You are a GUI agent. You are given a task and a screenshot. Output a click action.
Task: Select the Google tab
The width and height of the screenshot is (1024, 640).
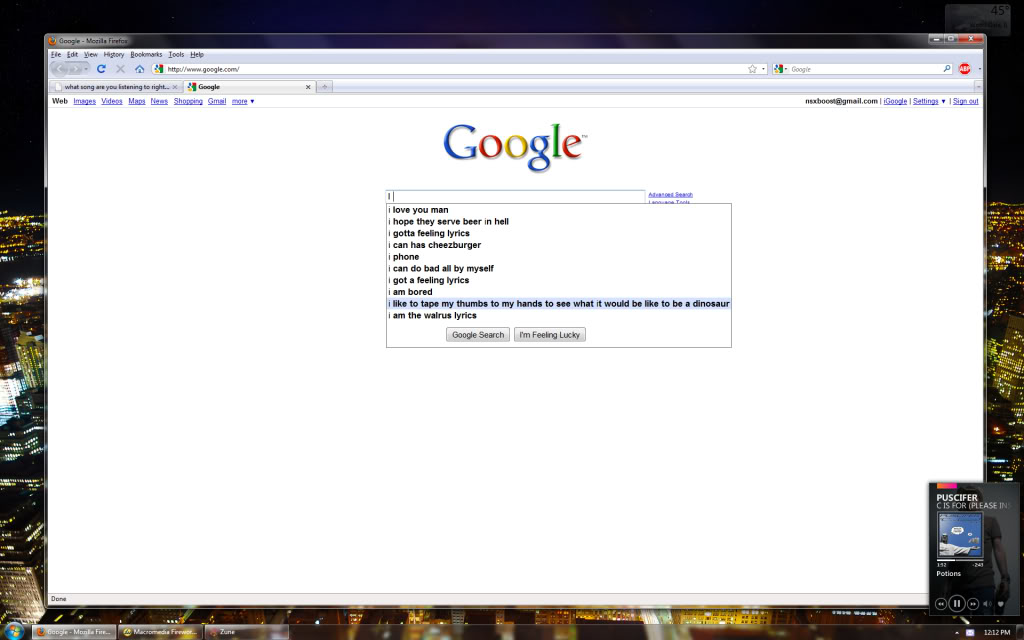(249, 87)
